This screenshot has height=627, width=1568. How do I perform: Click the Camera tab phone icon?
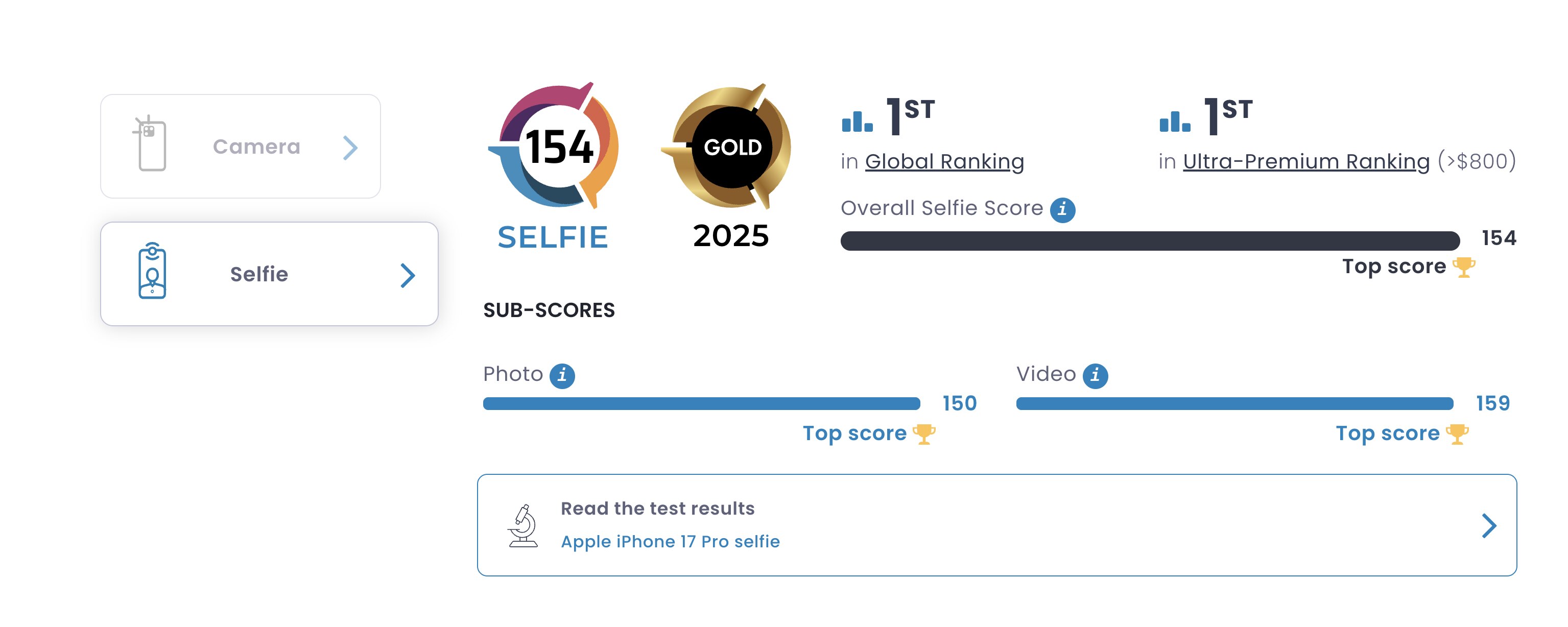tap(150, 144)
